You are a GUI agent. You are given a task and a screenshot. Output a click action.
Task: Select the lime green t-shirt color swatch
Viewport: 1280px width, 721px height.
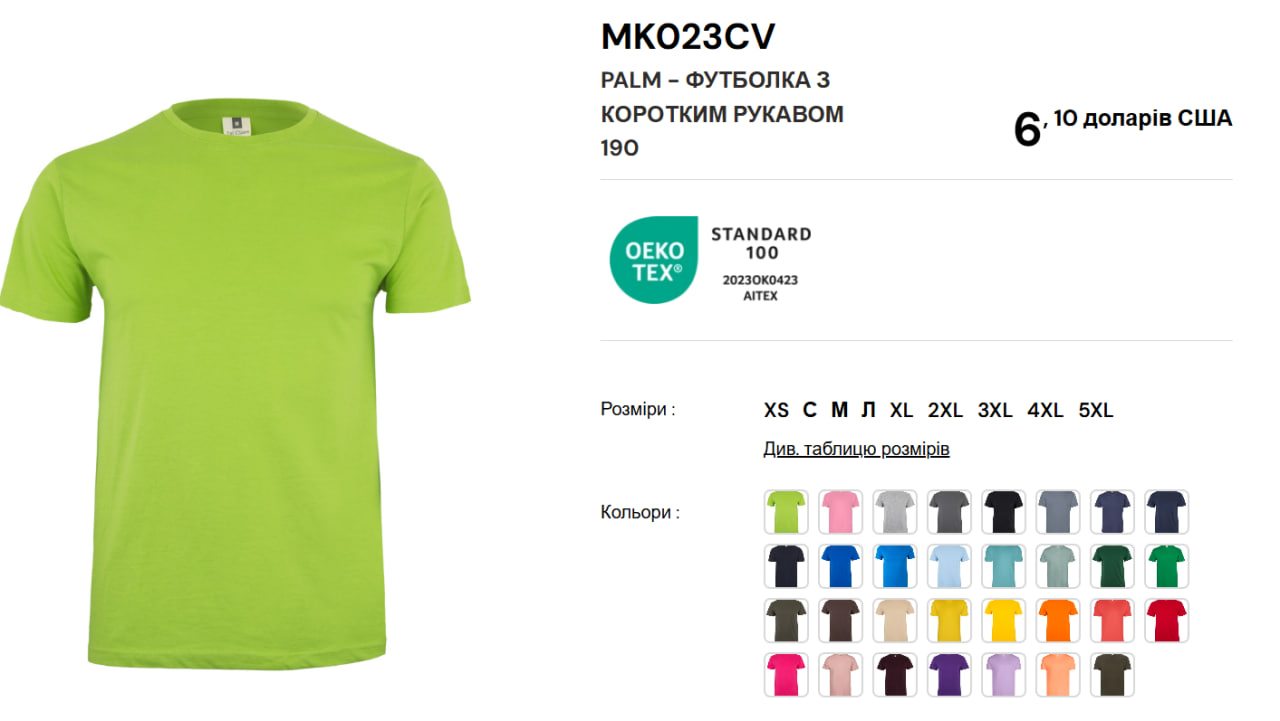tap(786, 512)
